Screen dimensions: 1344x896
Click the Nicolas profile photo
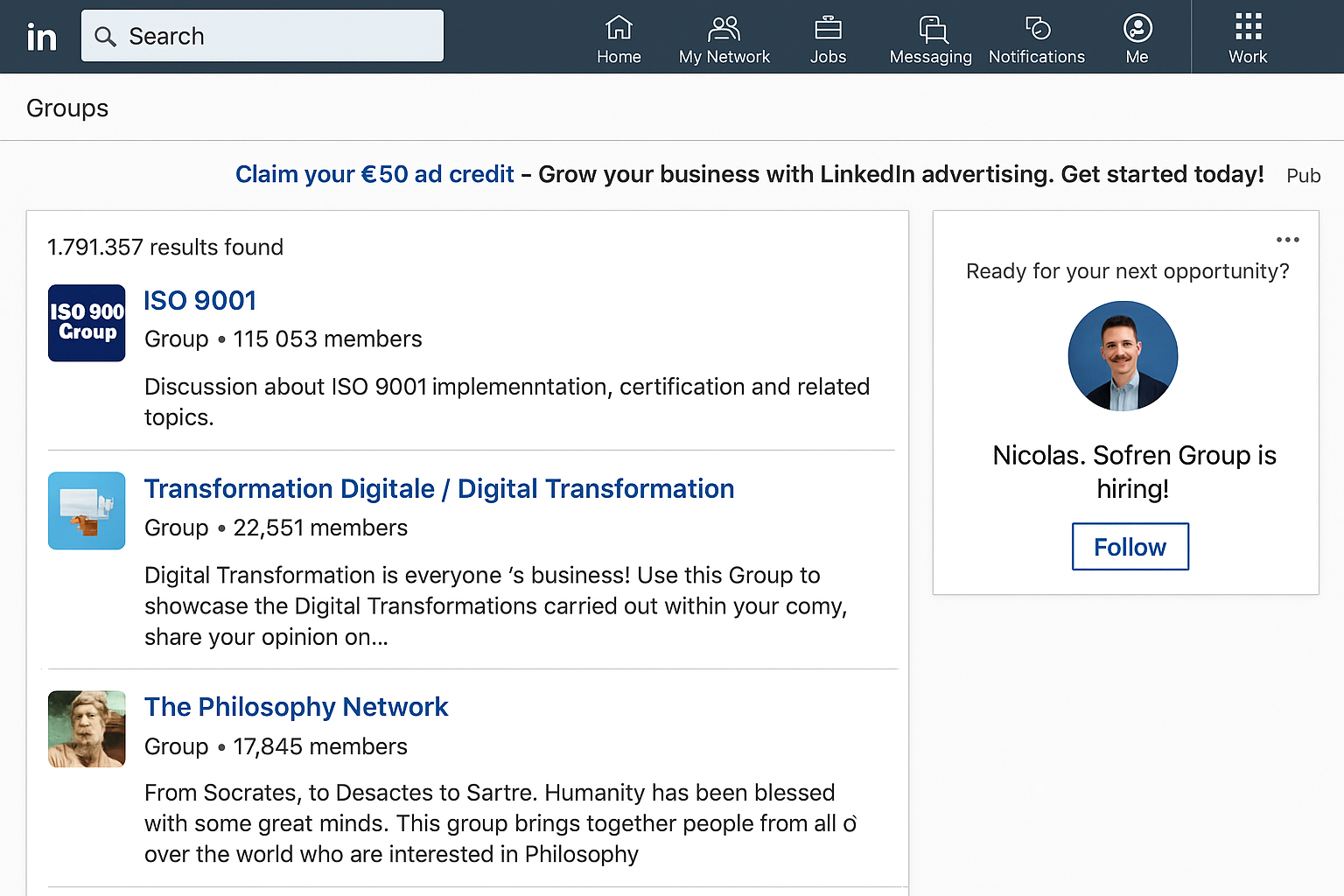[x=1123, y=356]
